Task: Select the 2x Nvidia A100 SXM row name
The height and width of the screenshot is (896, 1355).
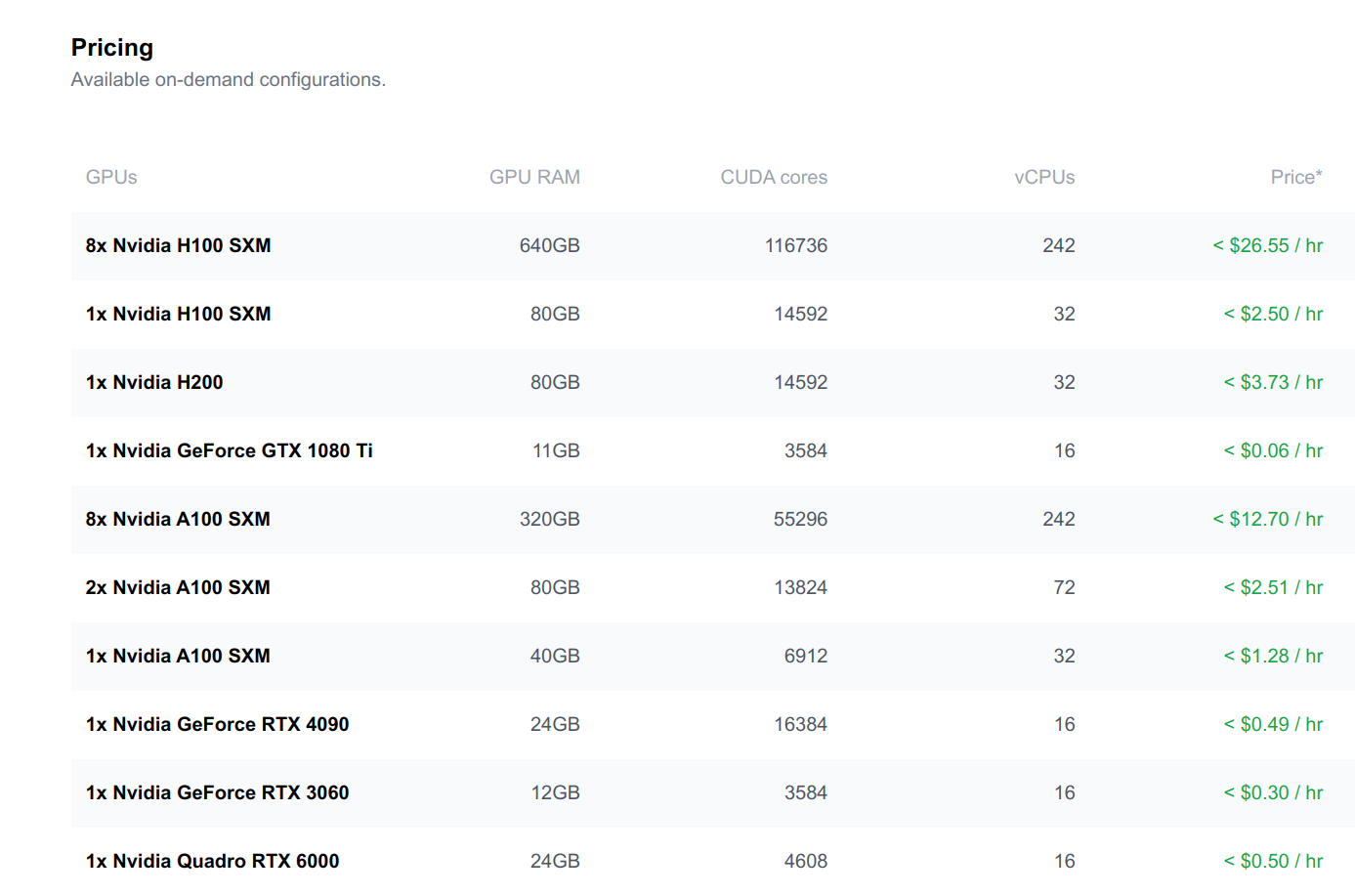Action: 178,587
